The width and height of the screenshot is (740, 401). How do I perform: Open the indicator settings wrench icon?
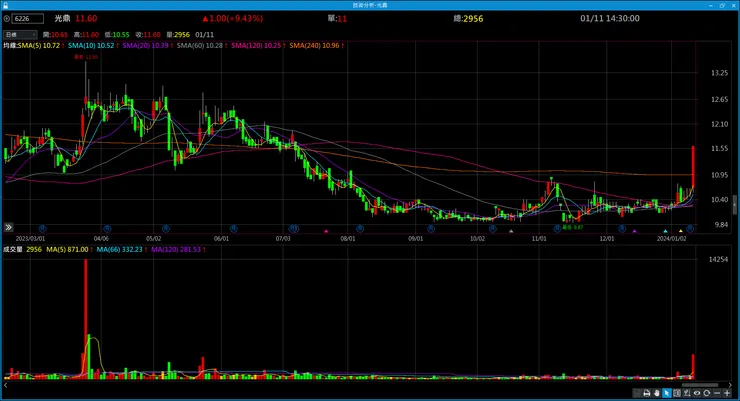click(x=687, y=393)
